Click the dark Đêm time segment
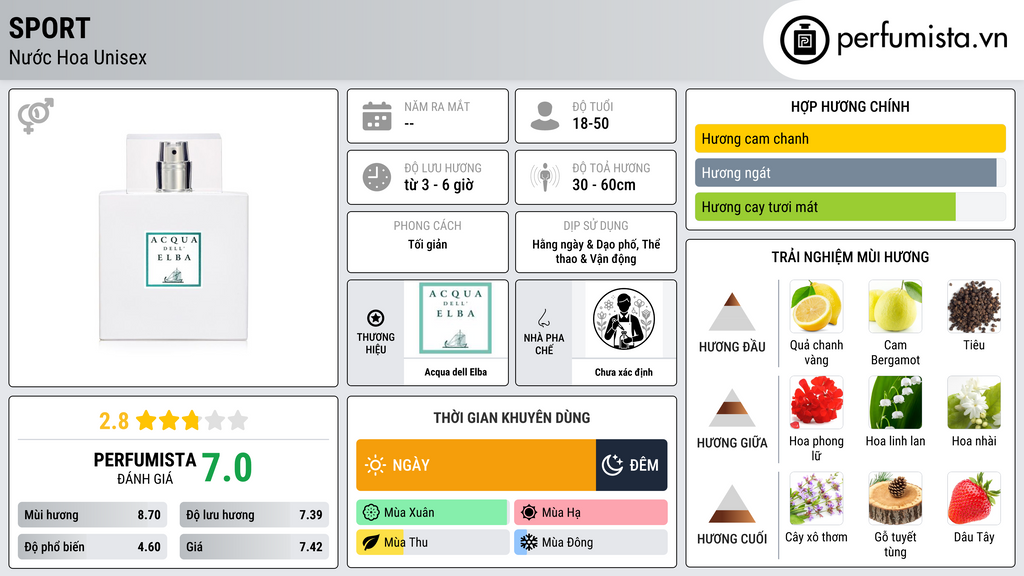Viewport: 1024px width, 576px height. point(632,465)
